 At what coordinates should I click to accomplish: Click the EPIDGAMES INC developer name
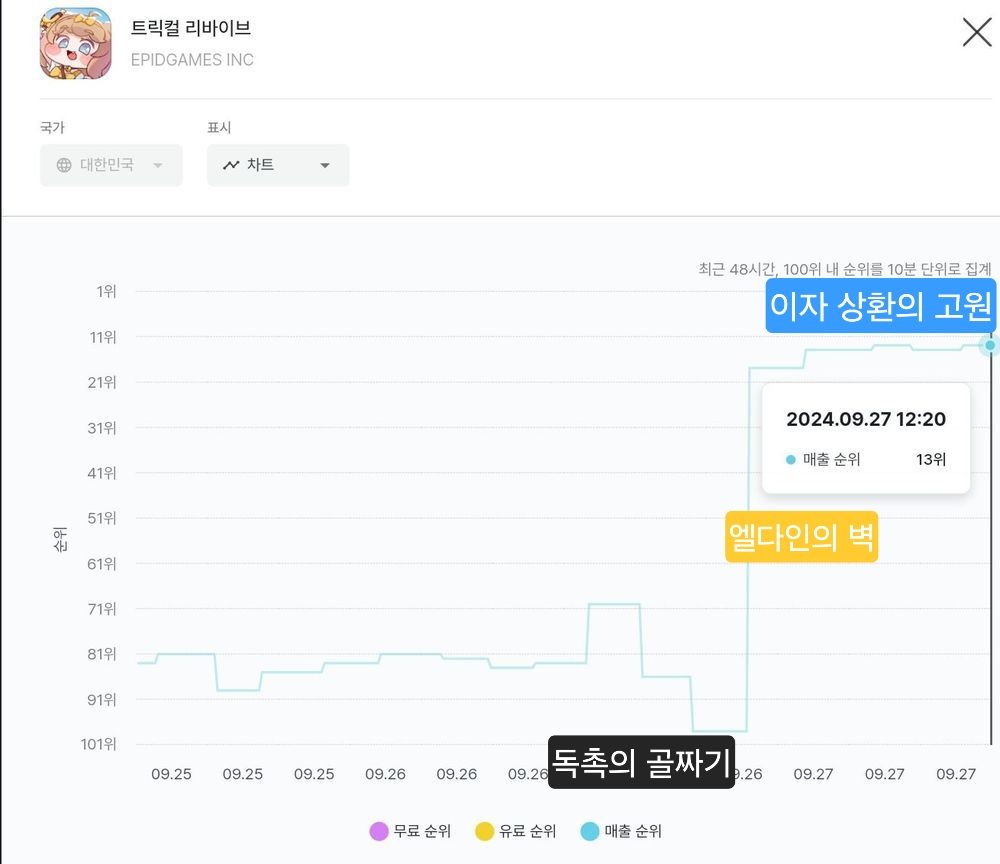[x=192, y=60]
